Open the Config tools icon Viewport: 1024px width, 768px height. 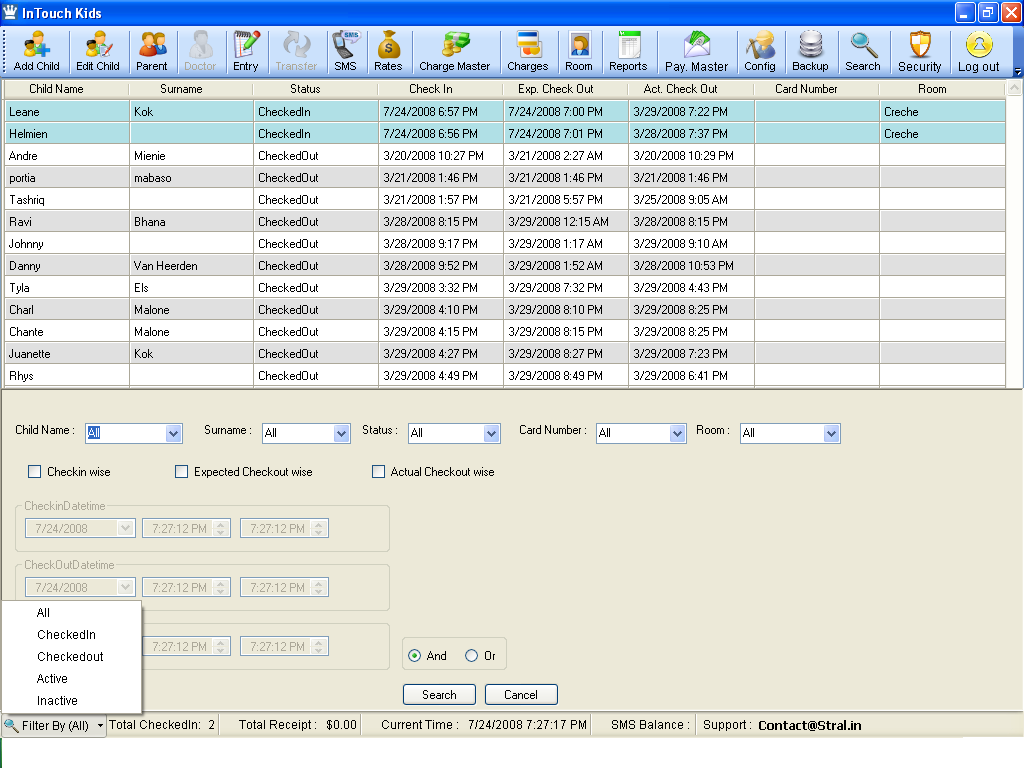(x=760, y=51)
